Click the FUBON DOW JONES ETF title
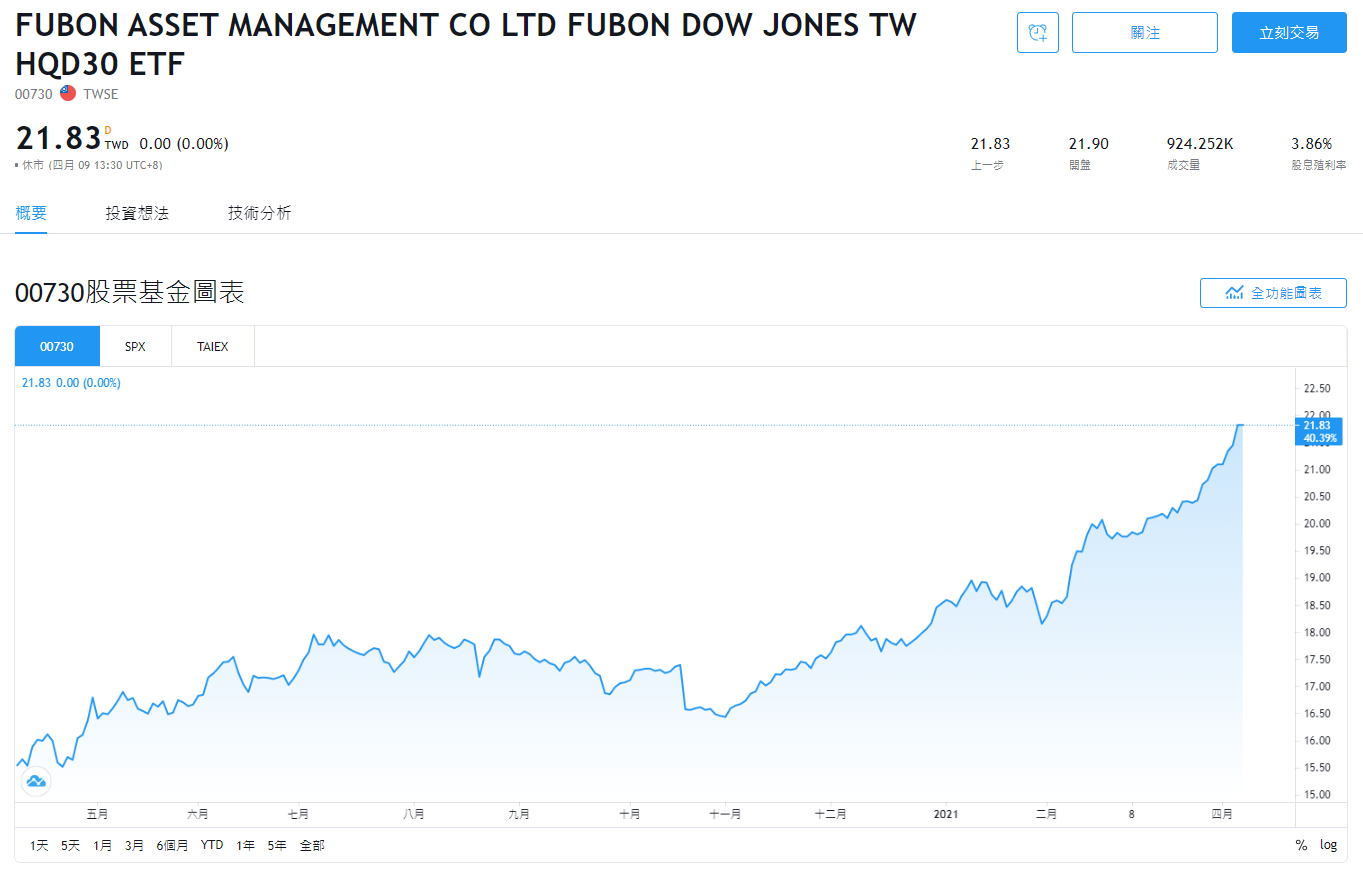Screen dimensions: 1363x875 click(x=466, y=45)
